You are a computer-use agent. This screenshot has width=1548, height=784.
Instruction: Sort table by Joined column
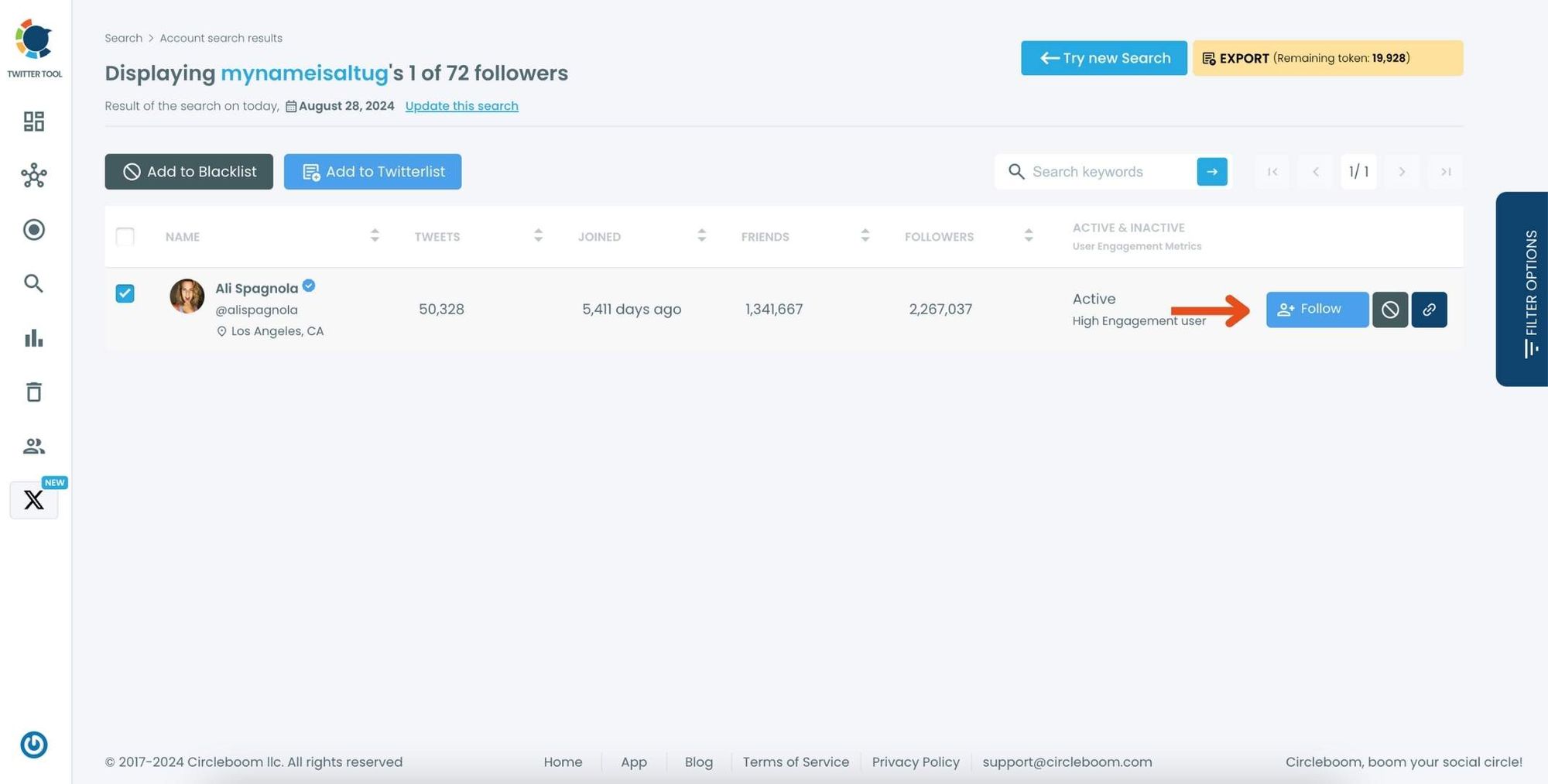click(701, 235)
